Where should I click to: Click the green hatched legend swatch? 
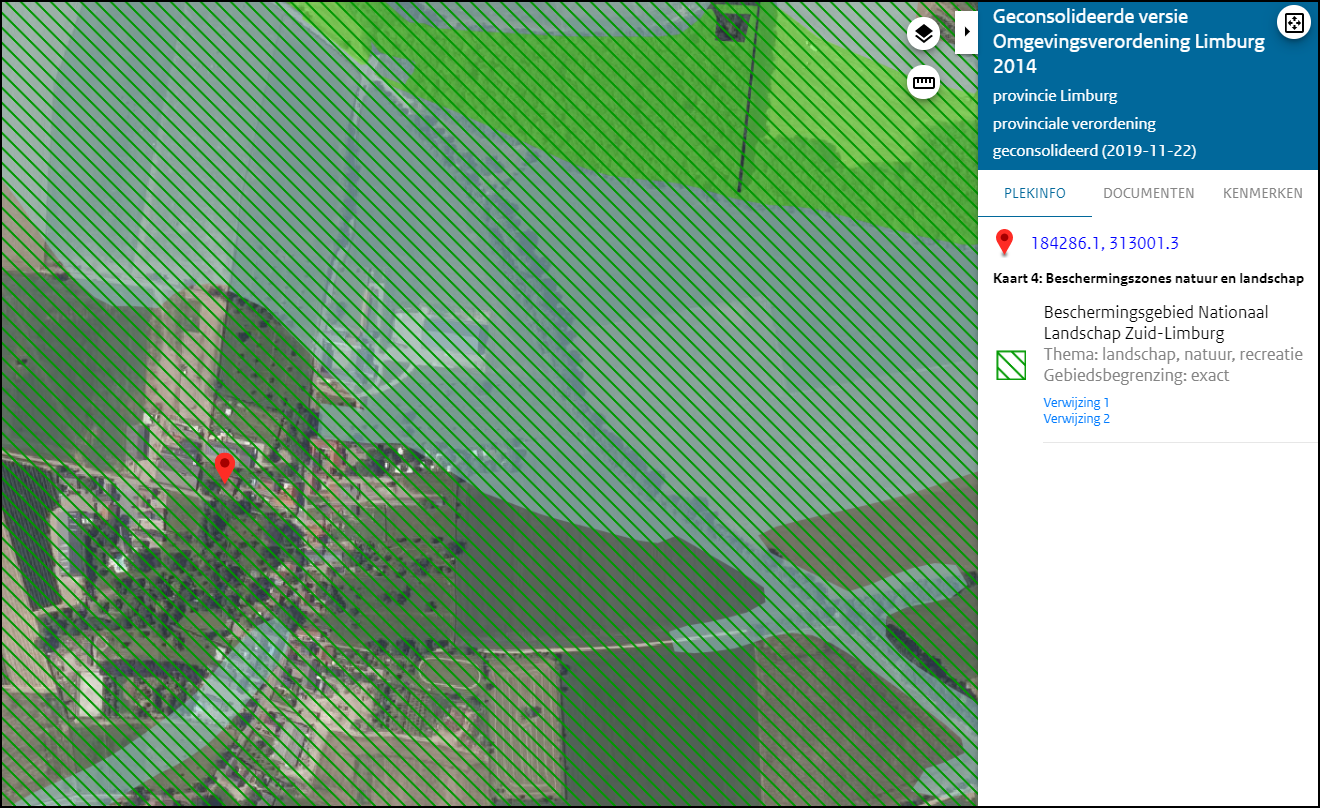[x=1011, y=365]
